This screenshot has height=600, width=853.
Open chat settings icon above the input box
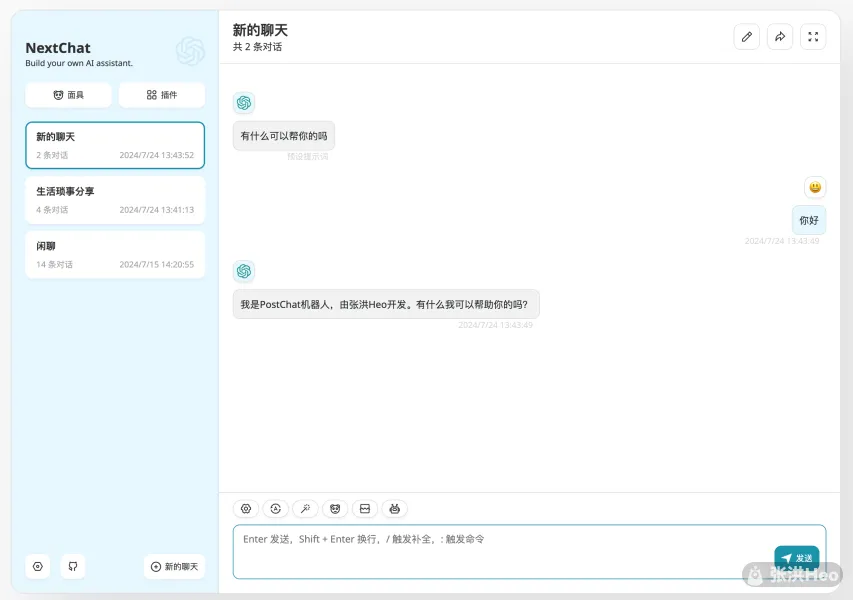246,509
